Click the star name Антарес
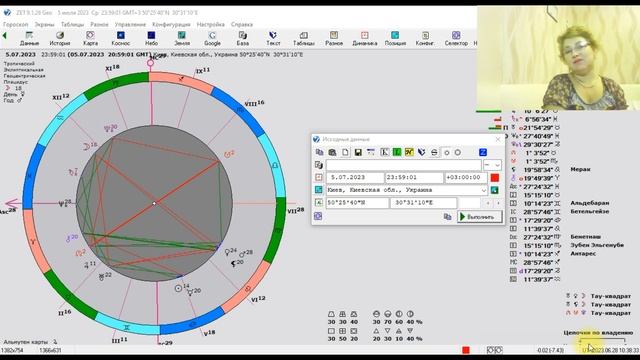 tap(583, 253)
